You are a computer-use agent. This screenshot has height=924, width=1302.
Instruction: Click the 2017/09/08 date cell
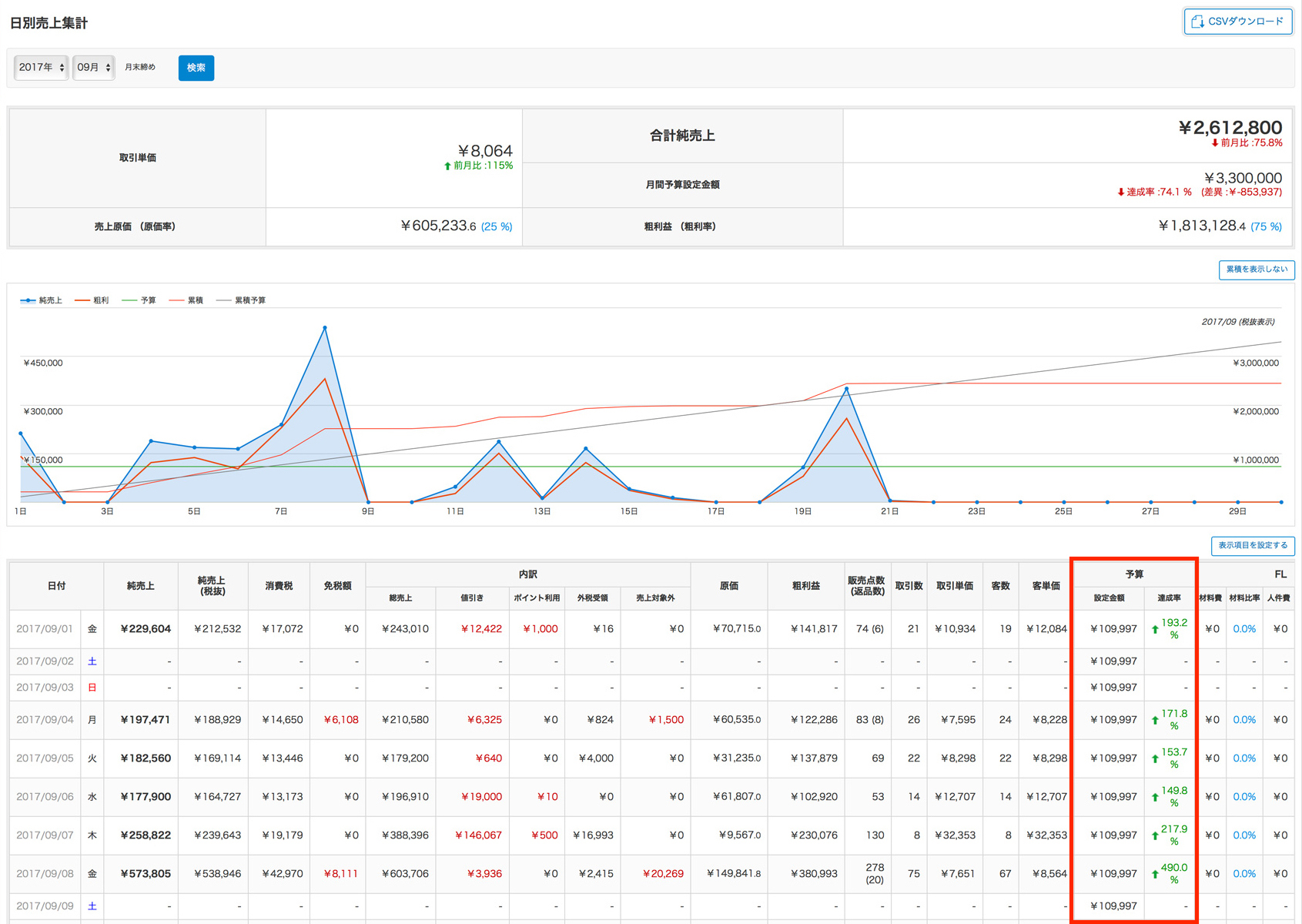click(45, 874)
